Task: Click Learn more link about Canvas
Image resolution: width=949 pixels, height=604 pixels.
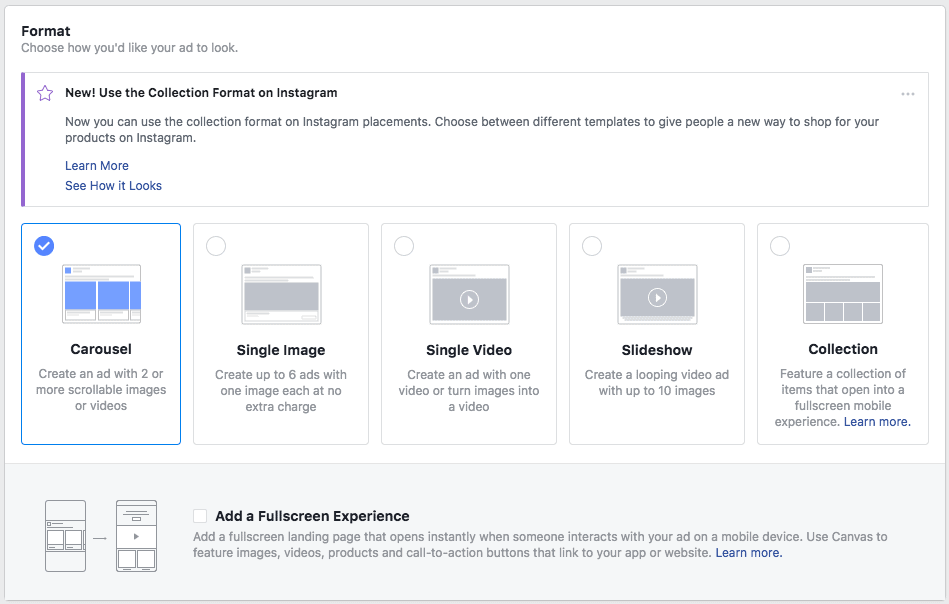Action: coord(749,553)
